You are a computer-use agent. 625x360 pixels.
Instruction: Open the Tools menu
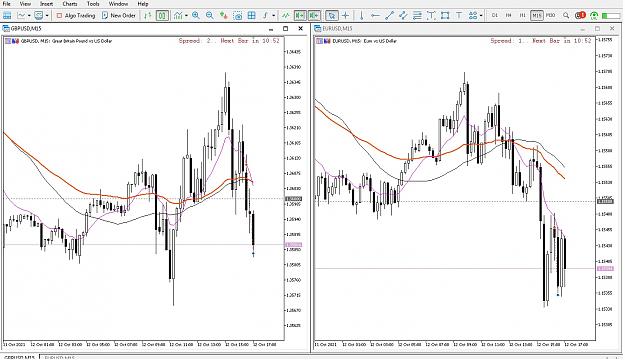pyautogui.click(x=93, y=4)
